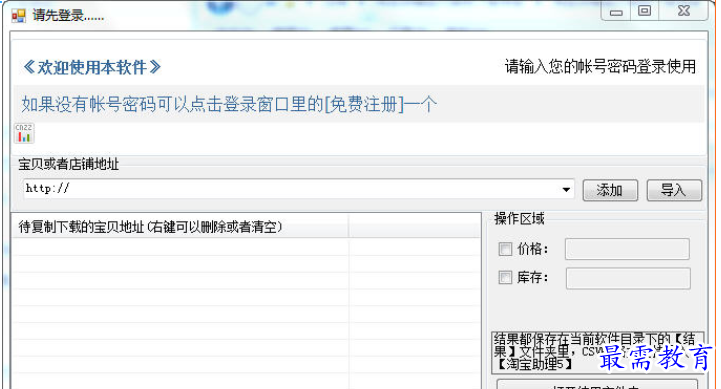The image size is (721, 389).
Task: Close the 请先登录 window
Action: [x=684, y=11]
